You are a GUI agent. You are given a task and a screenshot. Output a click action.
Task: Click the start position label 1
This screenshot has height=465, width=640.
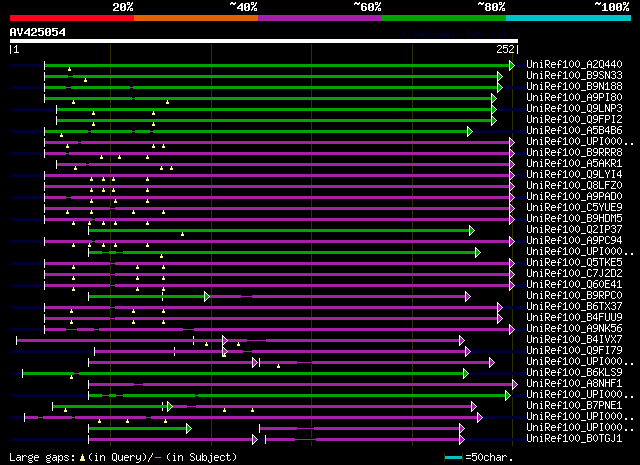pyautogui.click(x=16, y=49)
